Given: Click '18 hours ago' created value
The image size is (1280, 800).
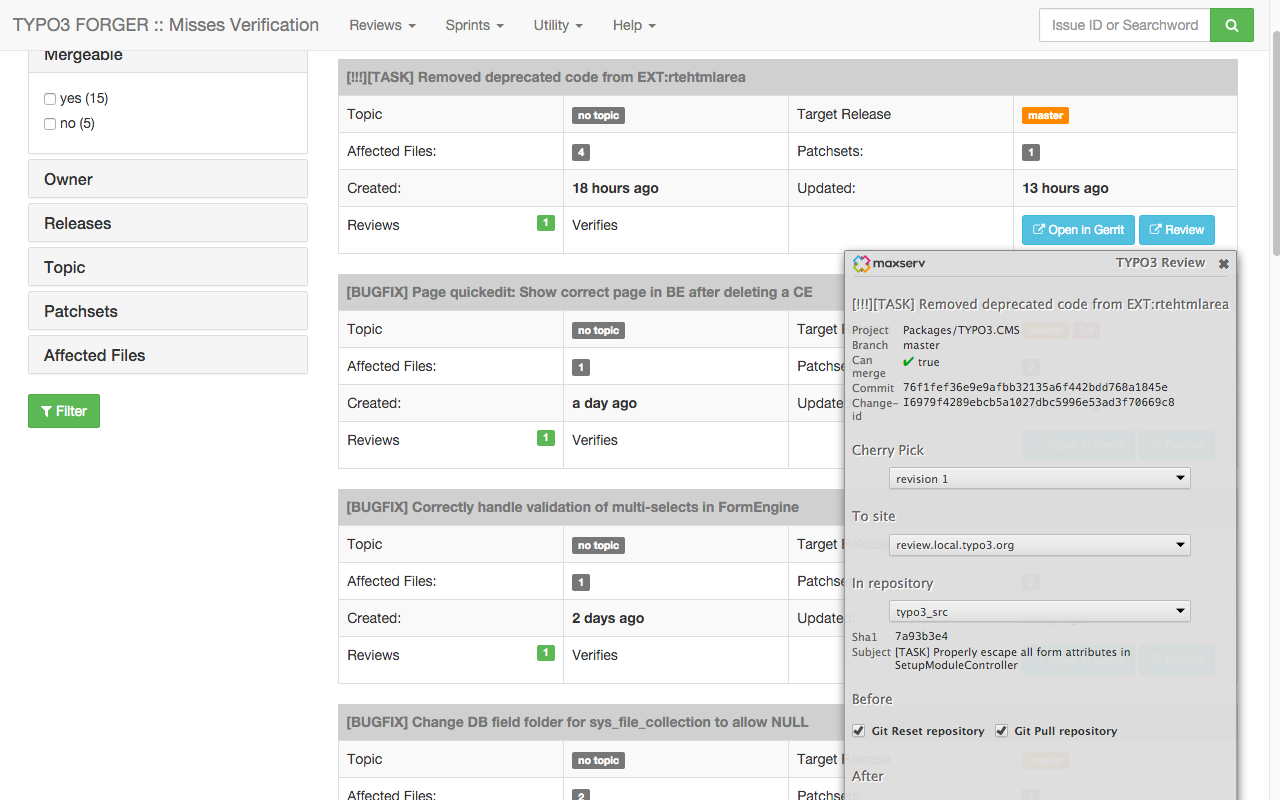Looking at the screenshot, I should (x=615, y=188).
